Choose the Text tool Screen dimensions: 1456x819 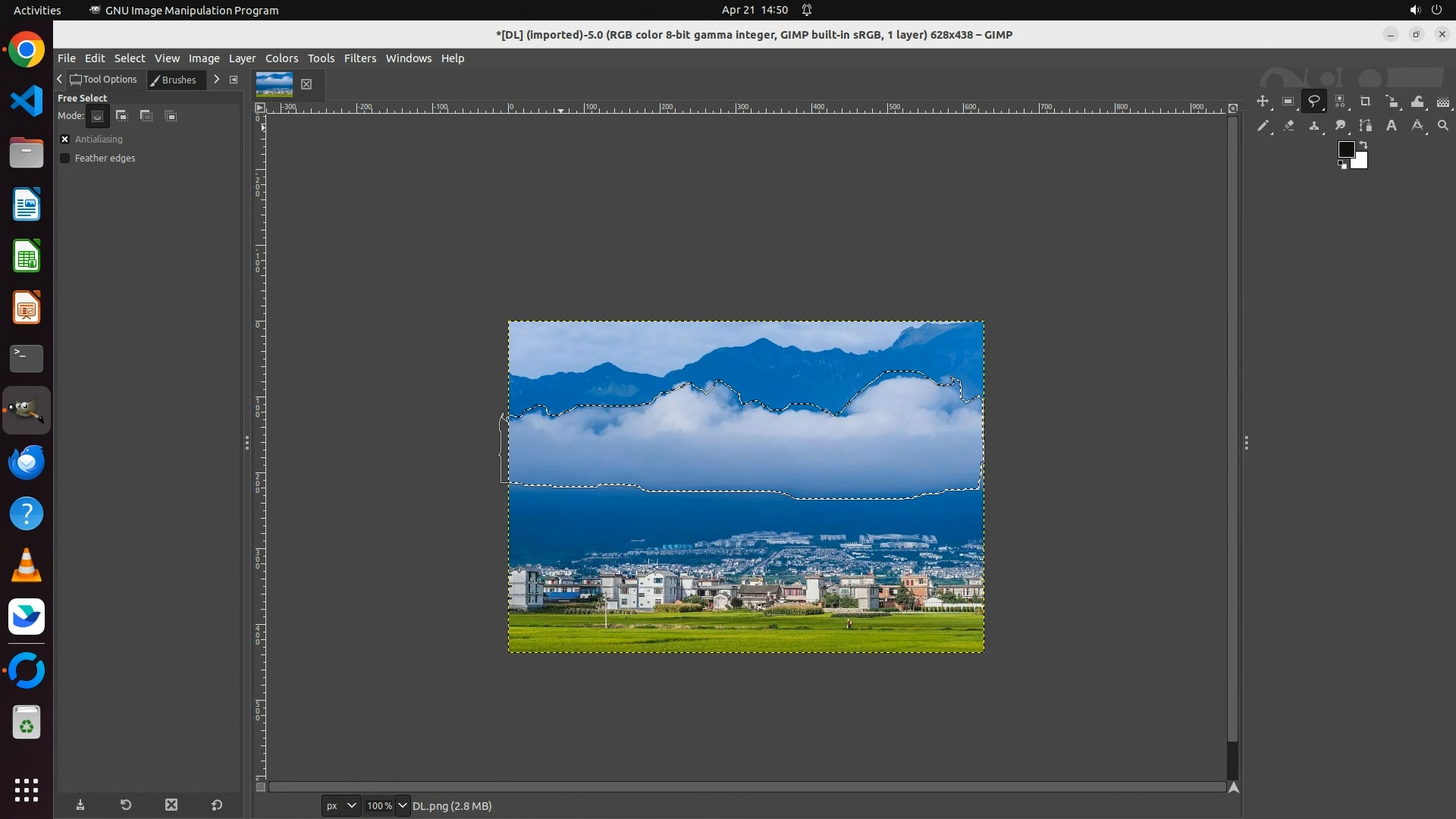pyautogui.click(x=1391, y=126)
